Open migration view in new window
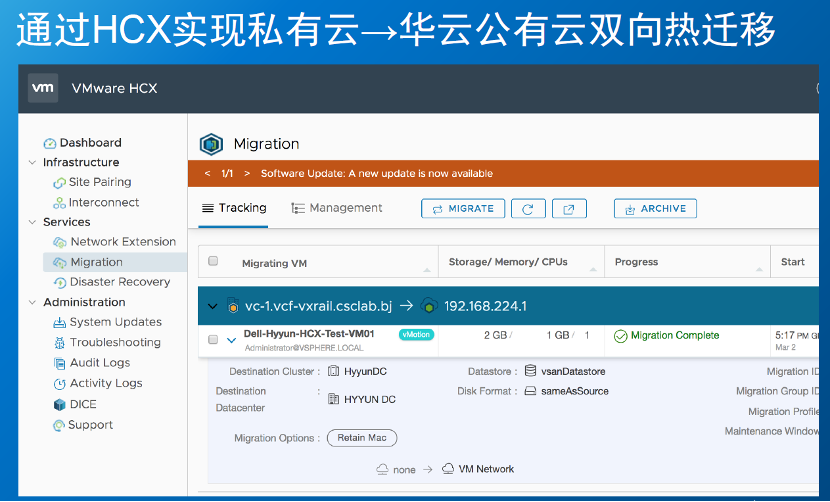The image size is (830, 502). [x=569, y=209]
